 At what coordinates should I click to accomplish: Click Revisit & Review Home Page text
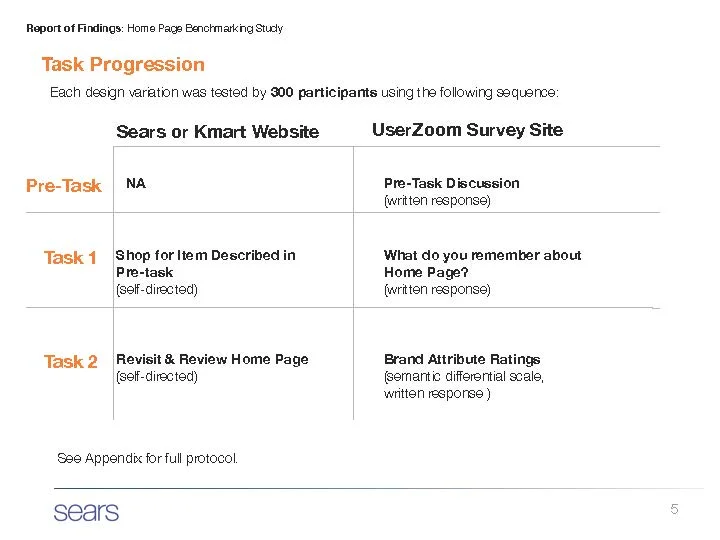click(x=212, y=359)
